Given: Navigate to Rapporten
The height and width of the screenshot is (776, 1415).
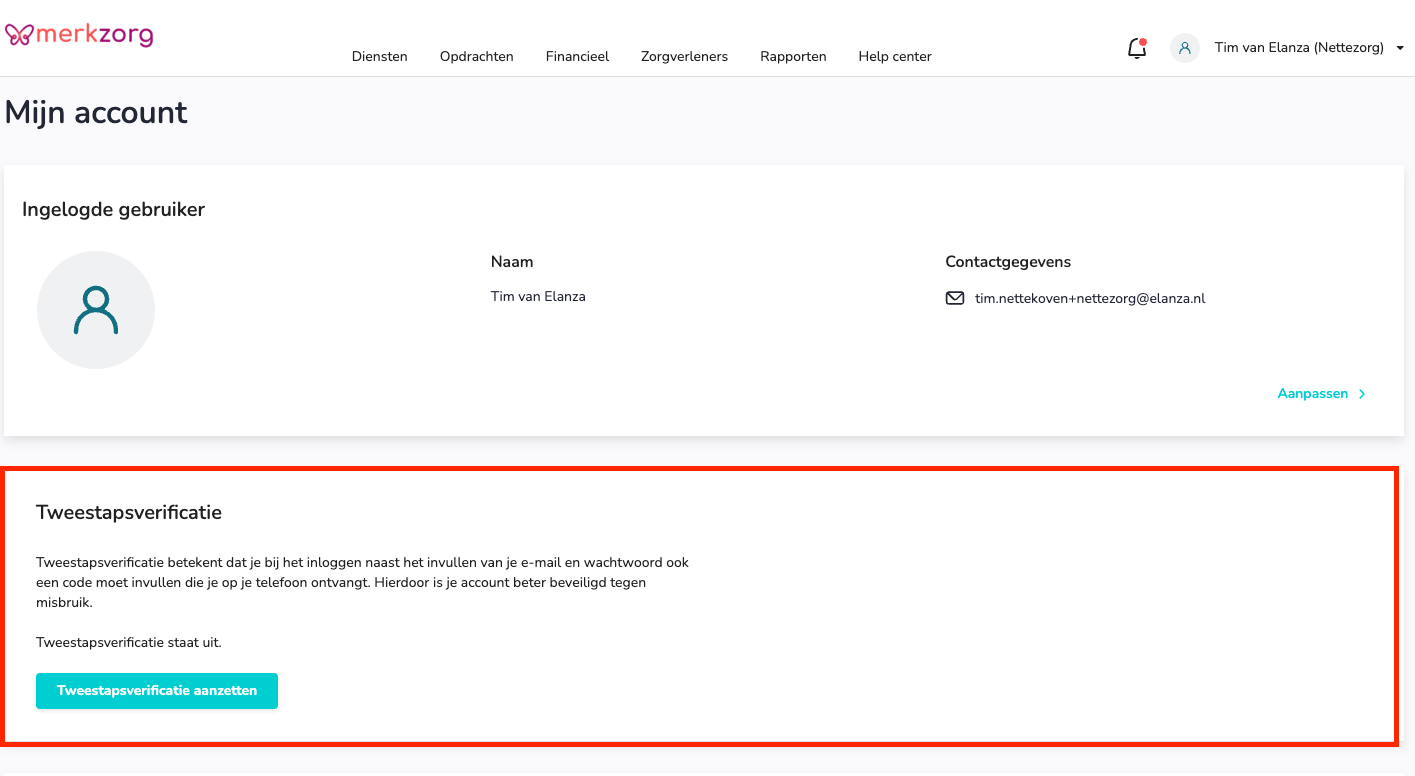Looking at the screenshot, I should (793, 57).
